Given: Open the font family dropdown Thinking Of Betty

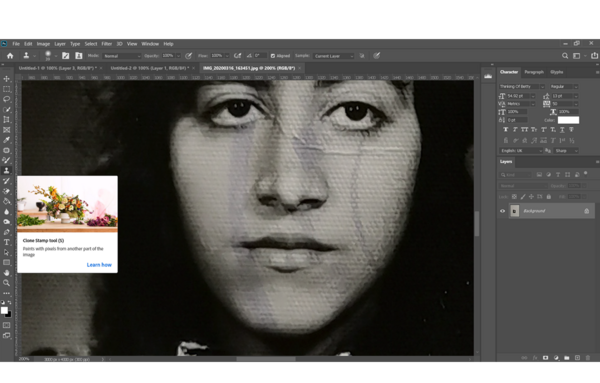Looking at the screenshot, I should 522,86.
